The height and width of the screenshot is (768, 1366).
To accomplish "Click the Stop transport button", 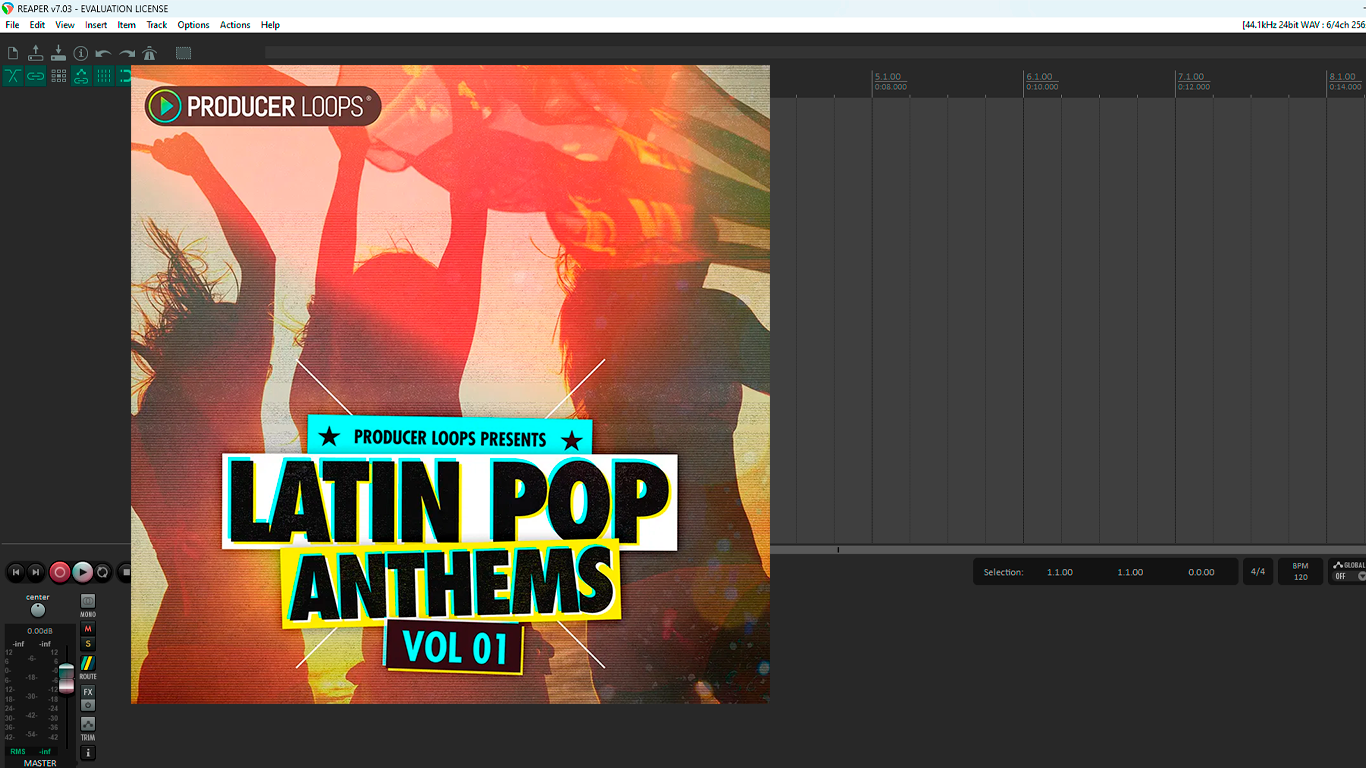I will point(125,572).
